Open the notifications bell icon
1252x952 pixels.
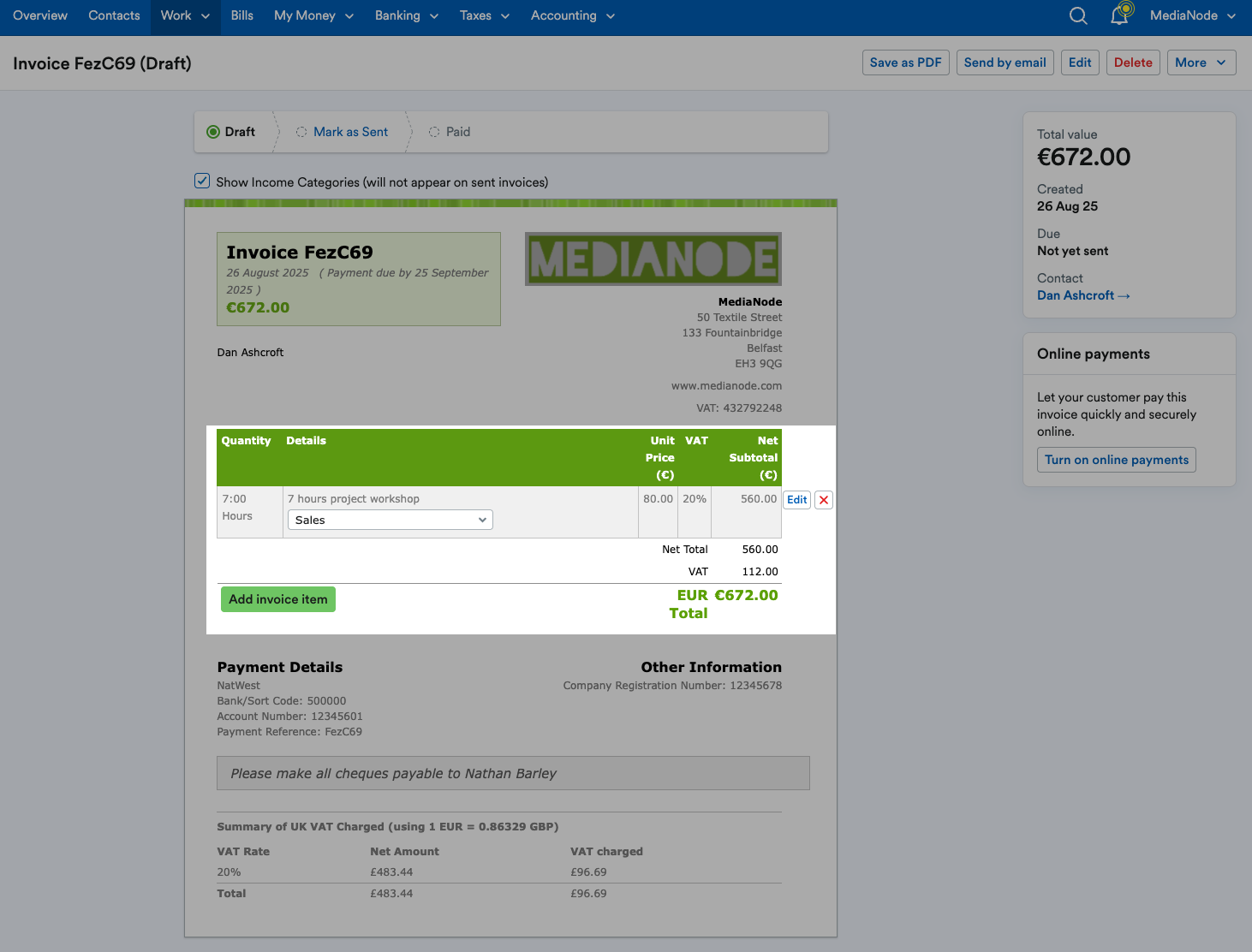(x=1121, y=15)
